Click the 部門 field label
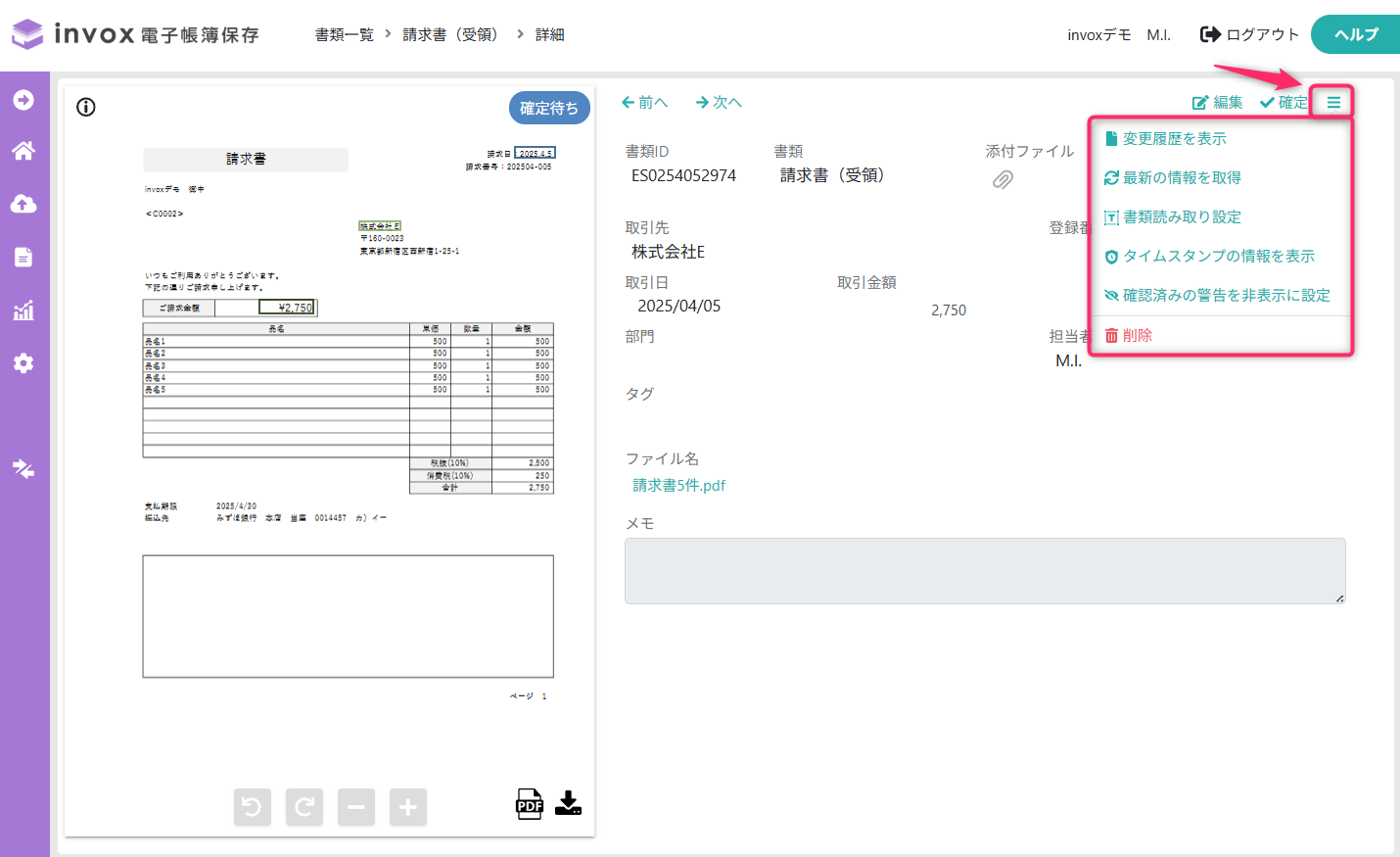Screen dimensions: 1400x857 [640, 336]
